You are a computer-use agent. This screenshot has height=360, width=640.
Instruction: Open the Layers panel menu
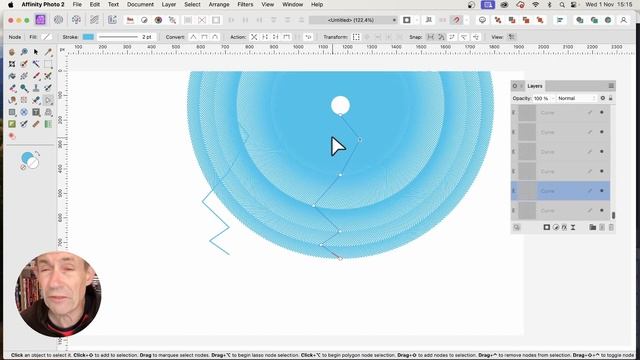pos(611,86)
